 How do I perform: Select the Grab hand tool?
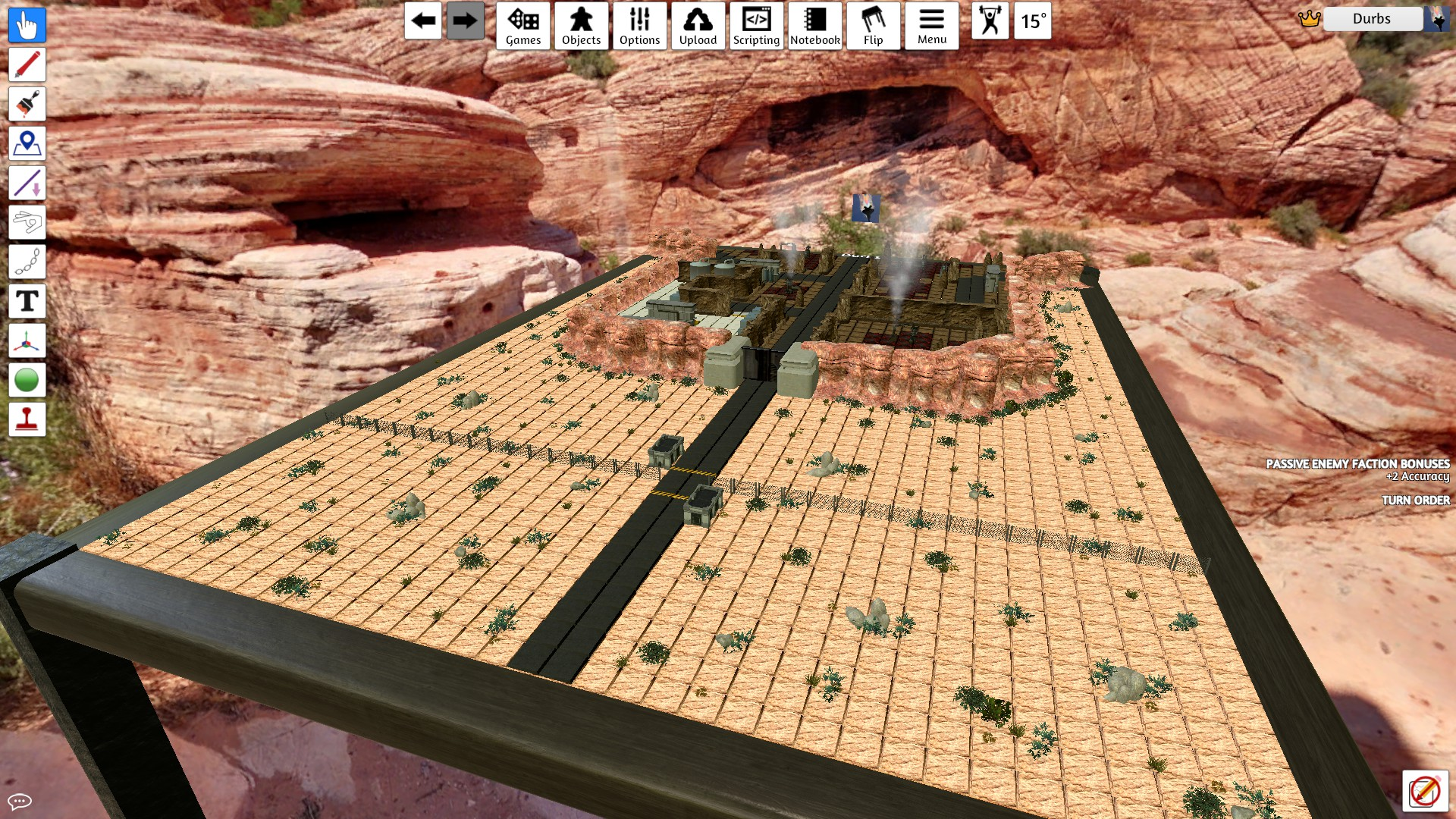27,25
